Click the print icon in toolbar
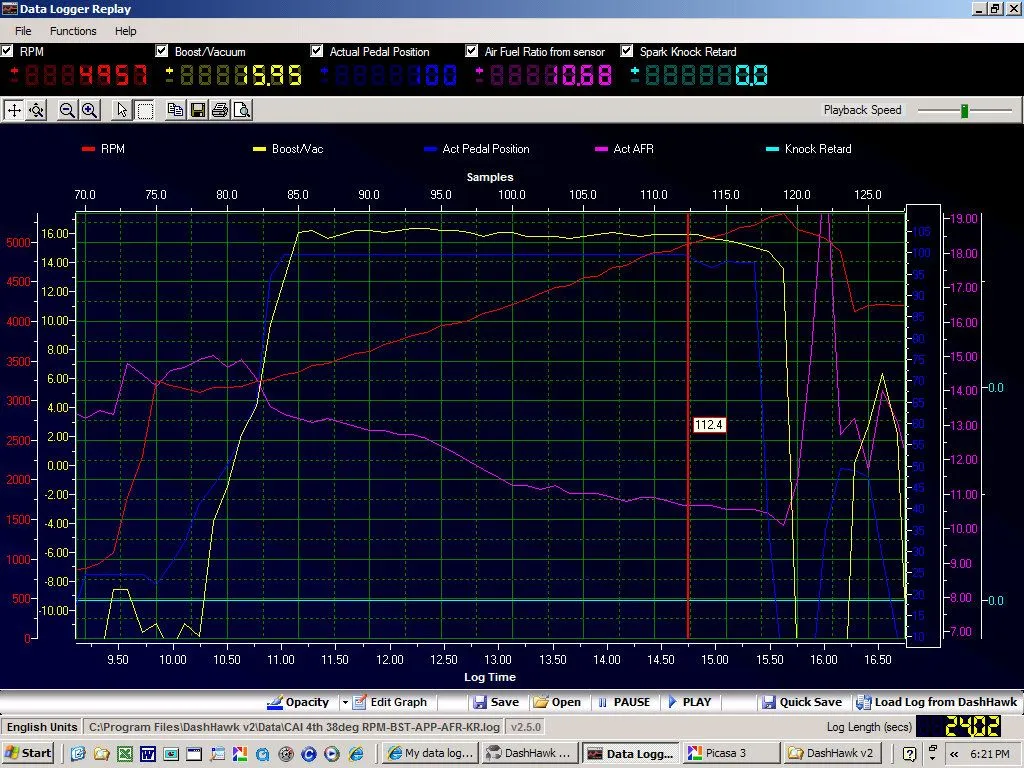The height and width of the screenshot is (768, 1024). 220,110
